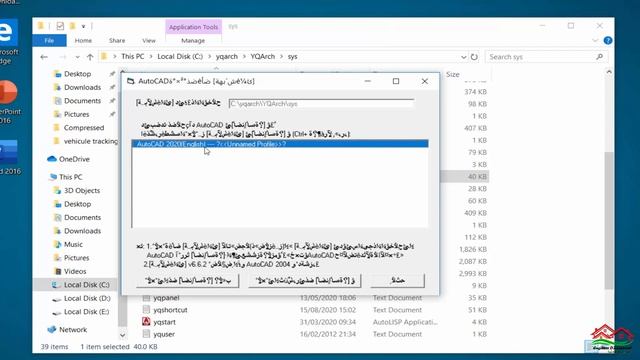Click sys breadcrumb segment
This screenshot has height=360, width=640.
point(292,56)
